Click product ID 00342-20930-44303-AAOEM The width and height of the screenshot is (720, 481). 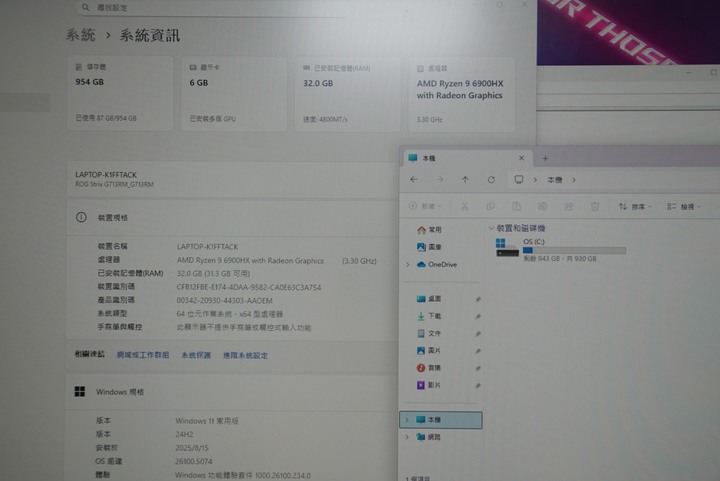click(x=225, y=301)
